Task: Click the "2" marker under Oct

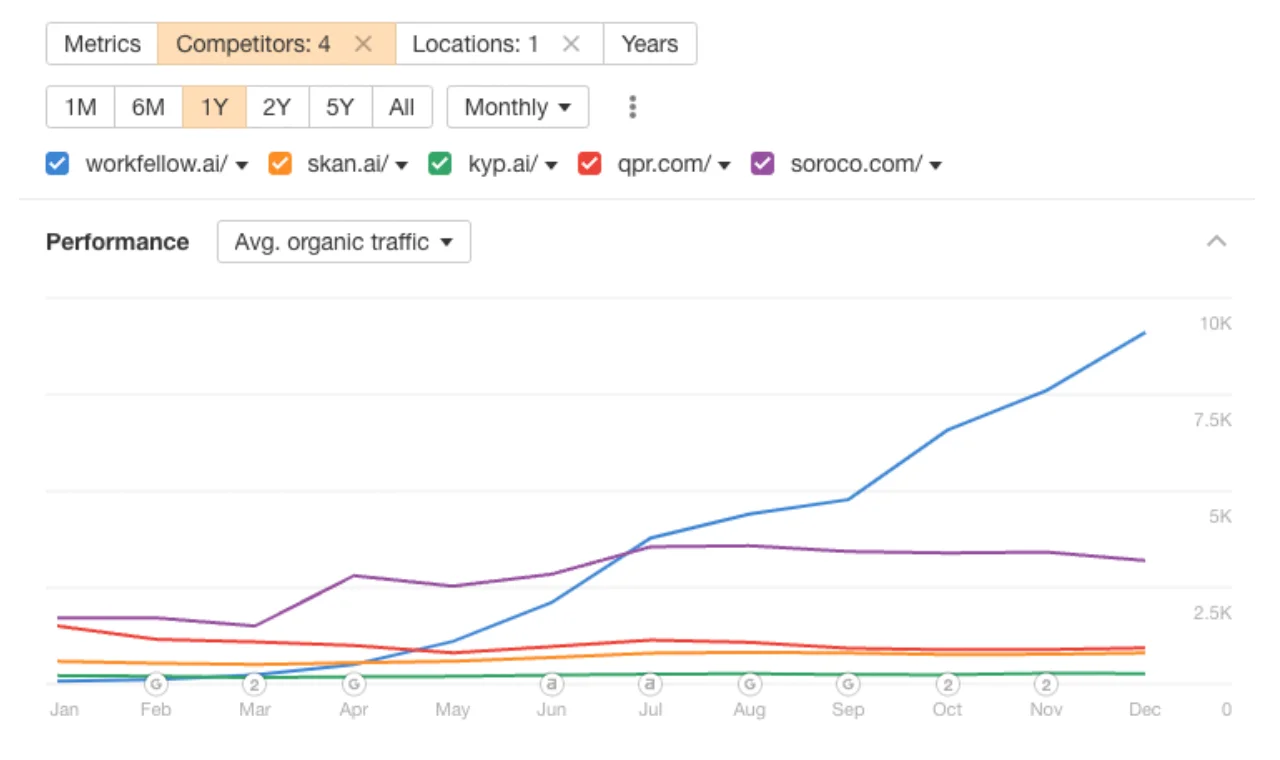Action: pos(947,684)
